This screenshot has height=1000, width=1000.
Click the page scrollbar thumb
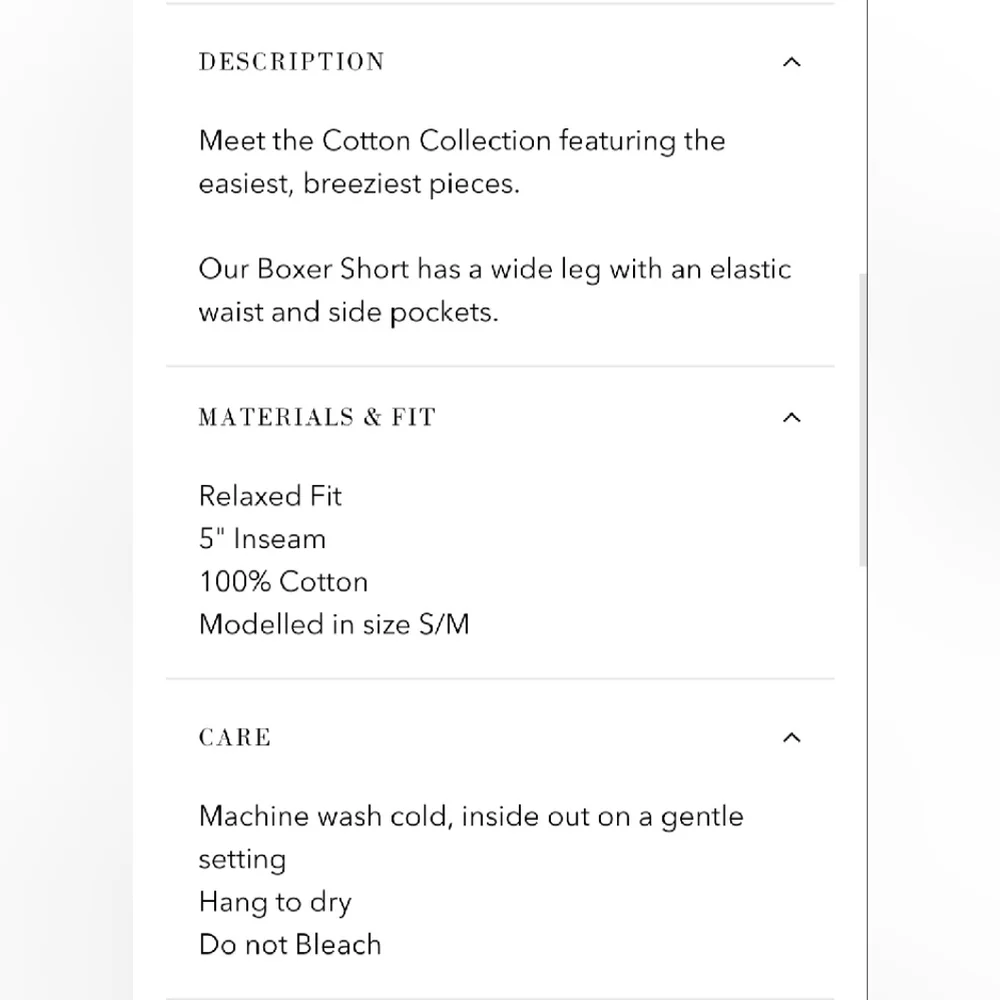[x=863, y=420]
